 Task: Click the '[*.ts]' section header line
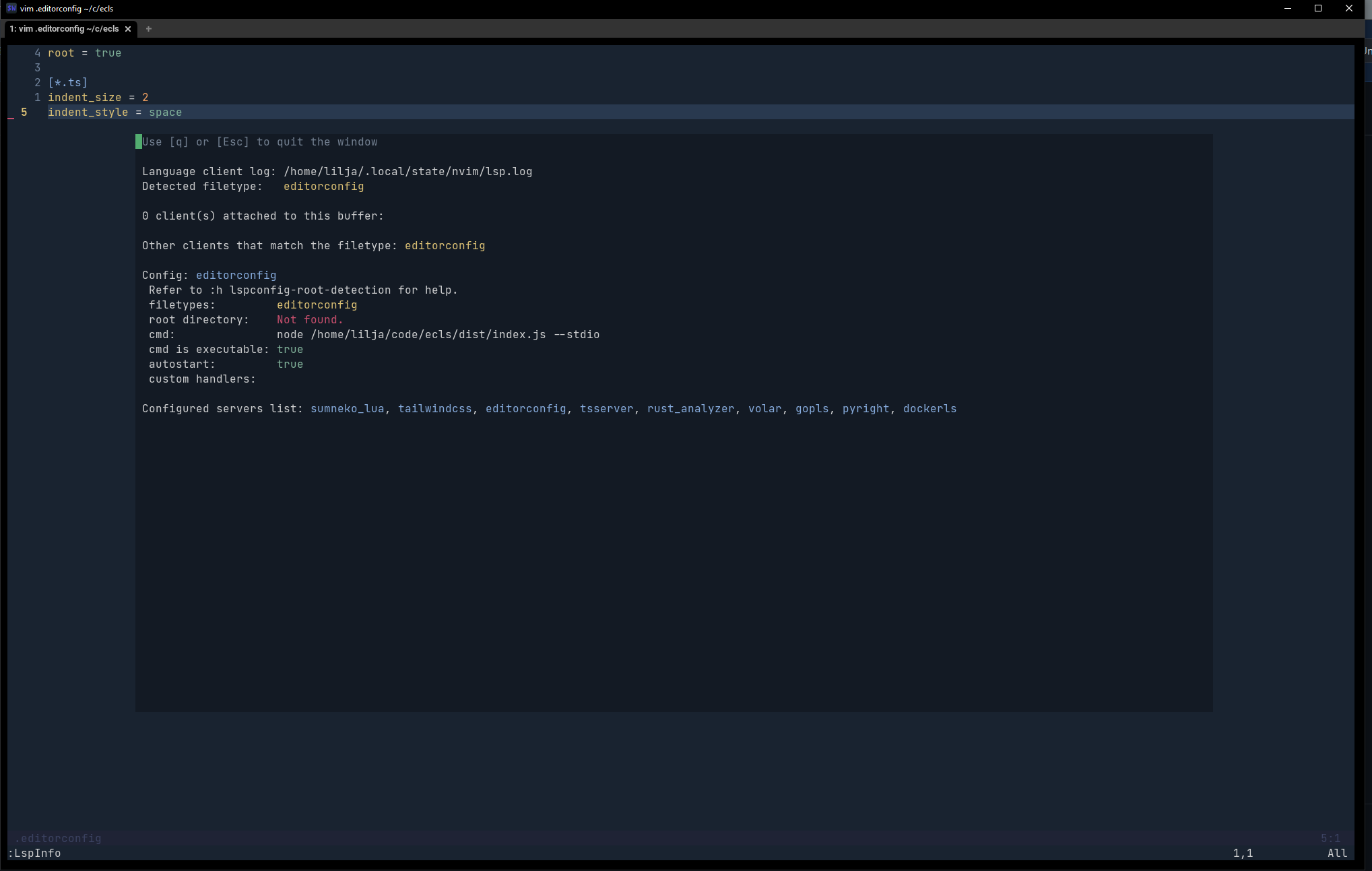coord(68,83)
